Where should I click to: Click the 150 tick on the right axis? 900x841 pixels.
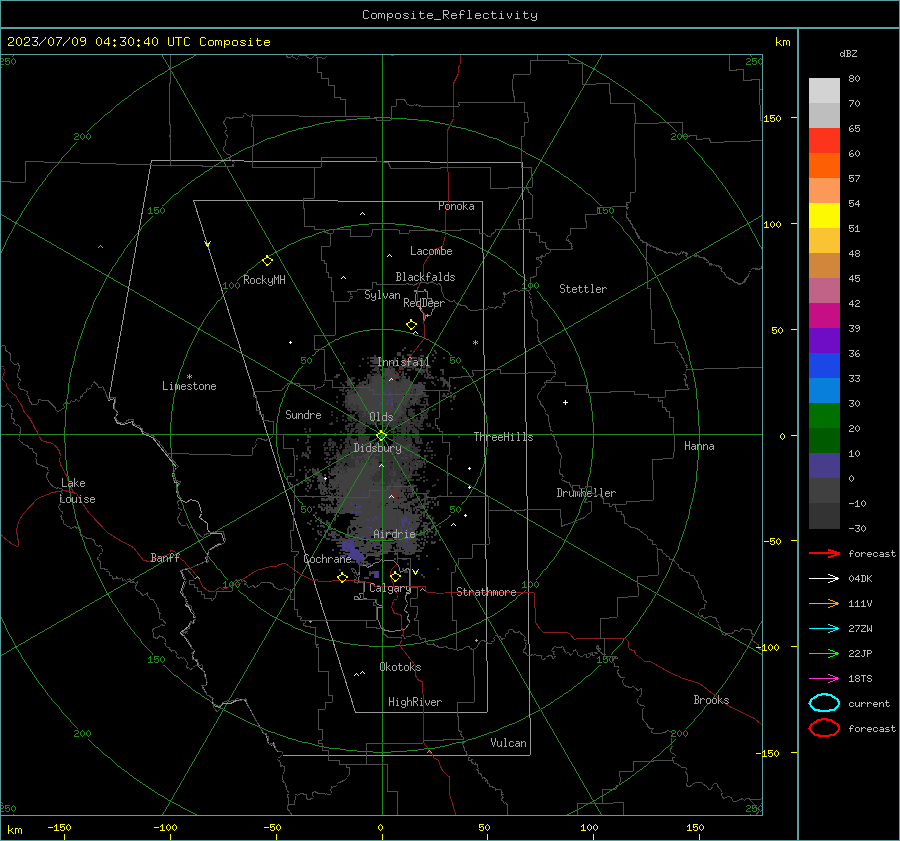tap(772, 118)
